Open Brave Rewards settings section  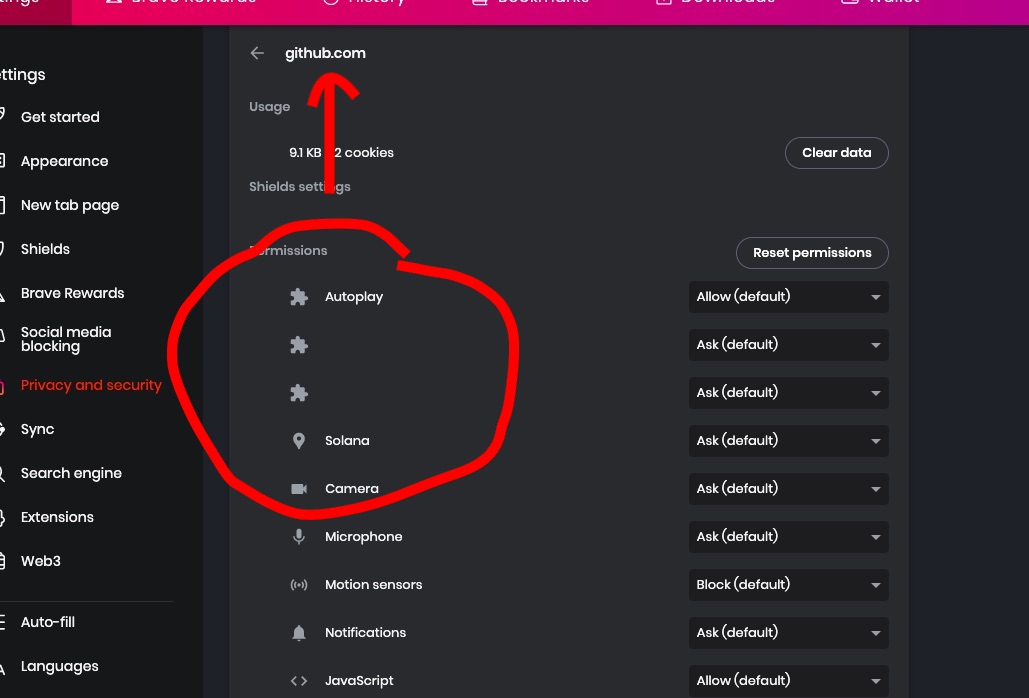72,293
